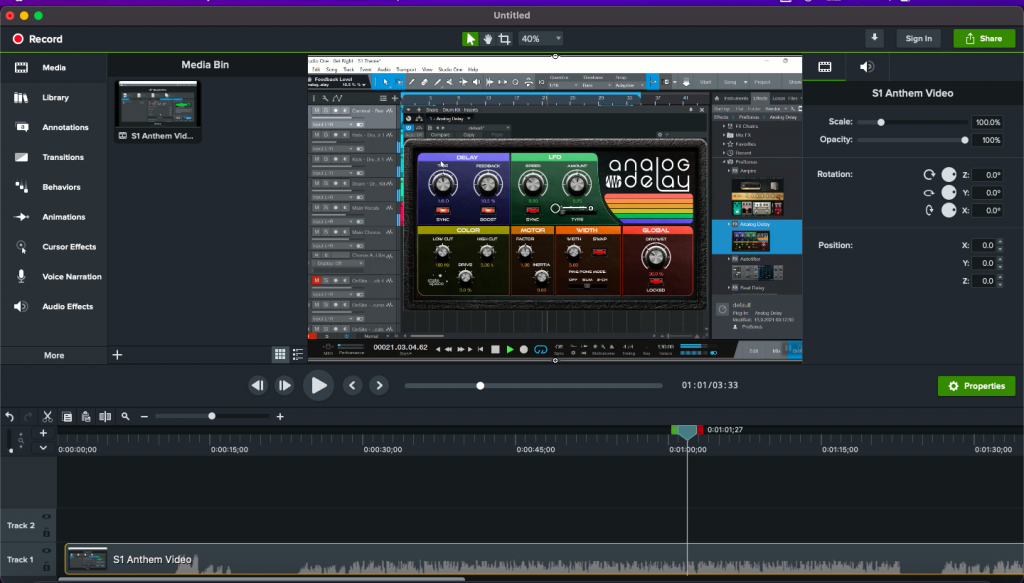The height and width of the screenshot is (583, 1024).
Task: Increase the Position X value
Action: point(1000,242)
